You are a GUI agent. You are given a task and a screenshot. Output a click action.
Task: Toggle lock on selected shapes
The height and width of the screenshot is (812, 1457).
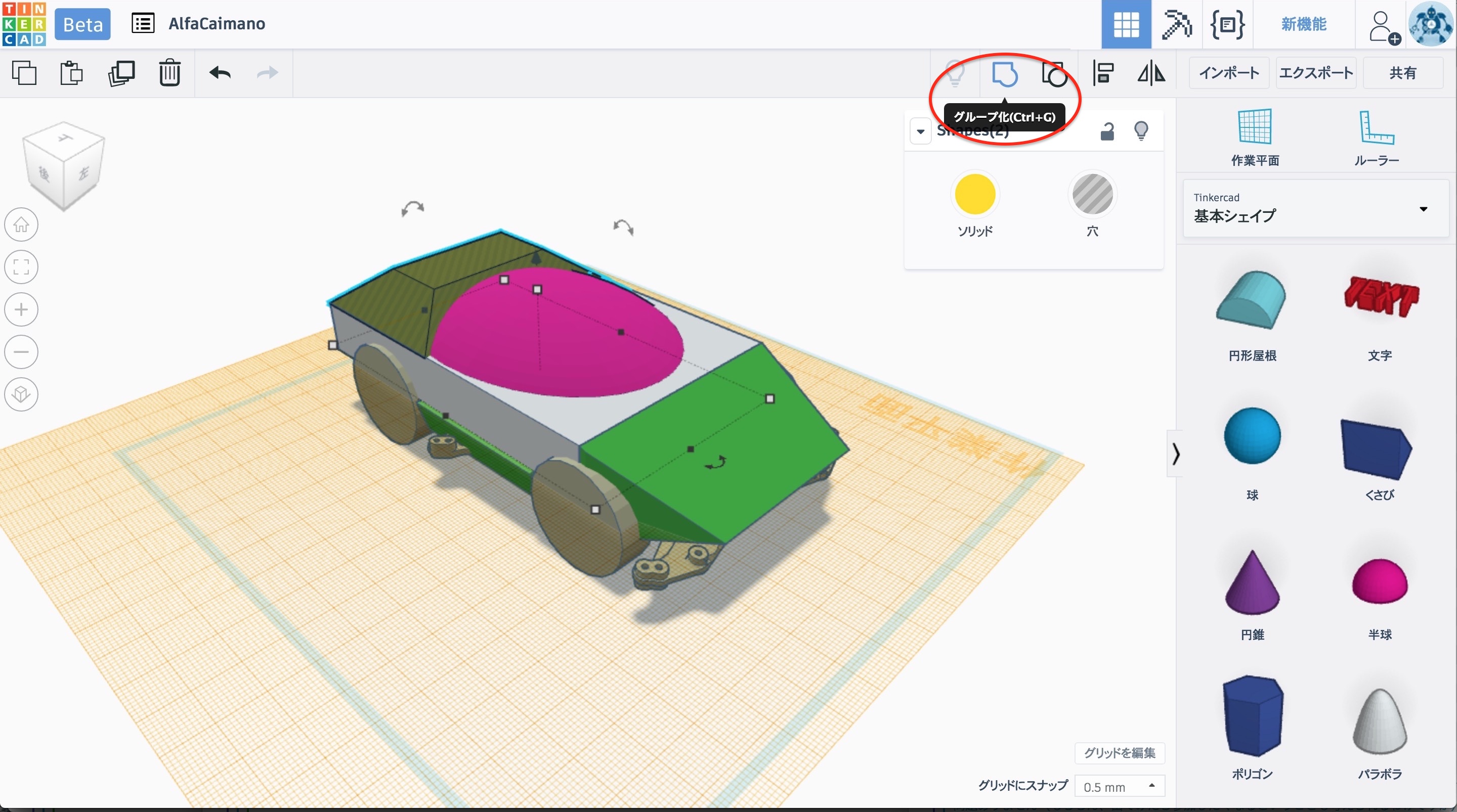click(1107, 131)
